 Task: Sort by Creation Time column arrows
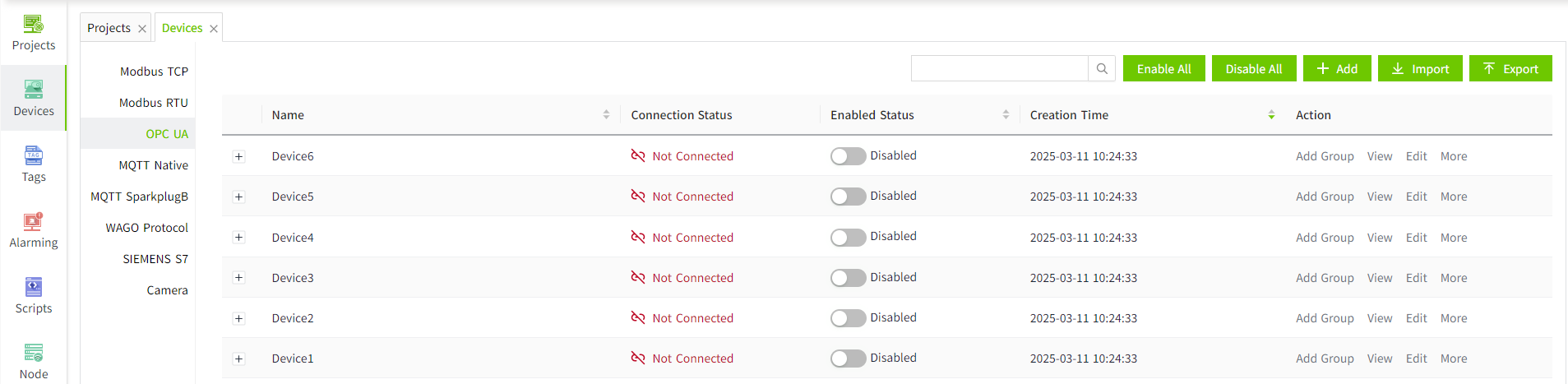1271,115
